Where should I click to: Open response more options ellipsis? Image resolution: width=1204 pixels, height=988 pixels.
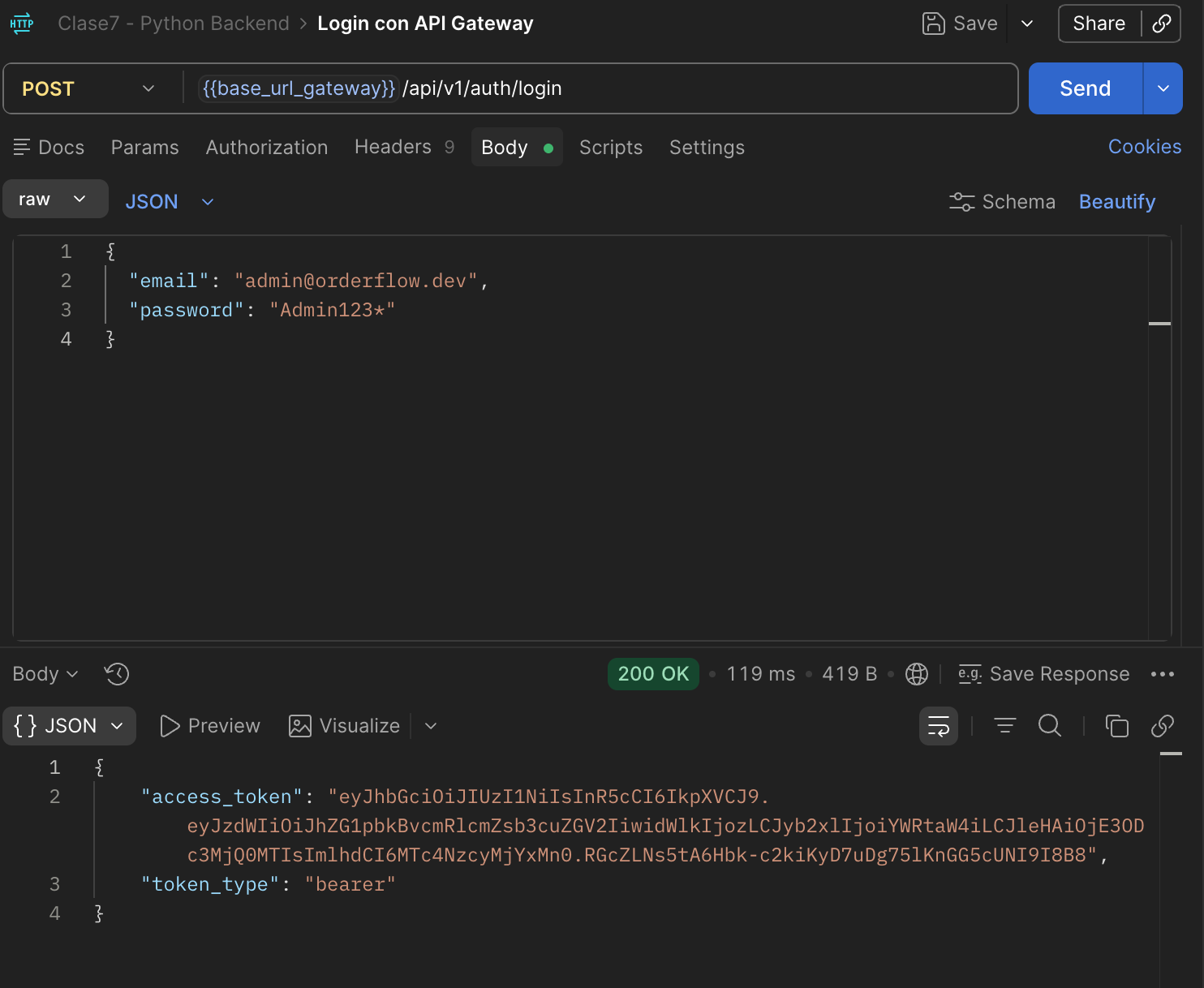coord(1163,674)
